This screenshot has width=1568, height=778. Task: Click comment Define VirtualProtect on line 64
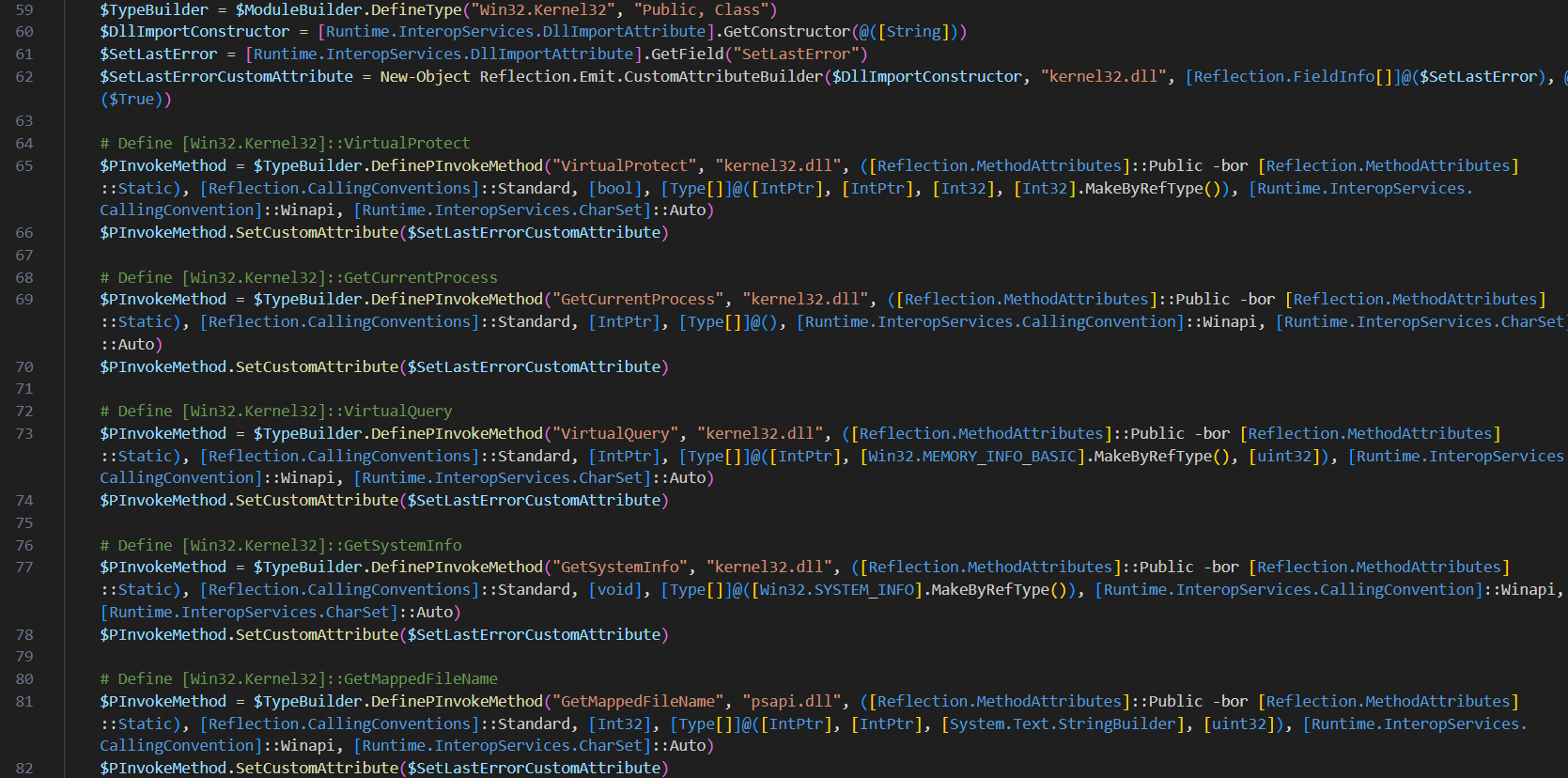coord(285,143)
